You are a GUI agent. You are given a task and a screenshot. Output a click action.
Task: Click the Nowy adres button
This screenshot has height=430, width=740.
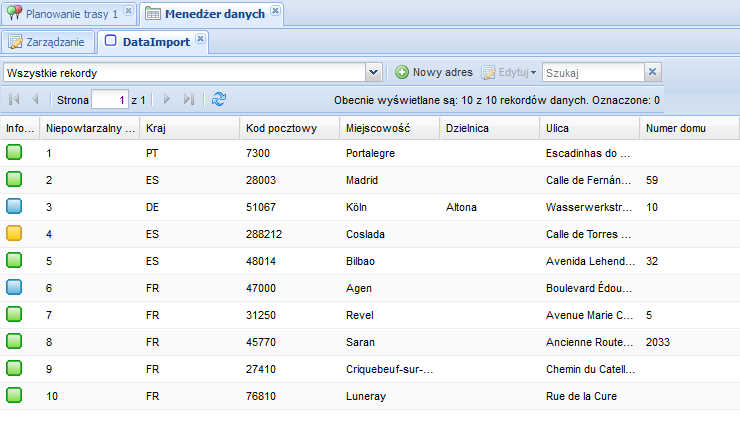[x=433, y=73]
